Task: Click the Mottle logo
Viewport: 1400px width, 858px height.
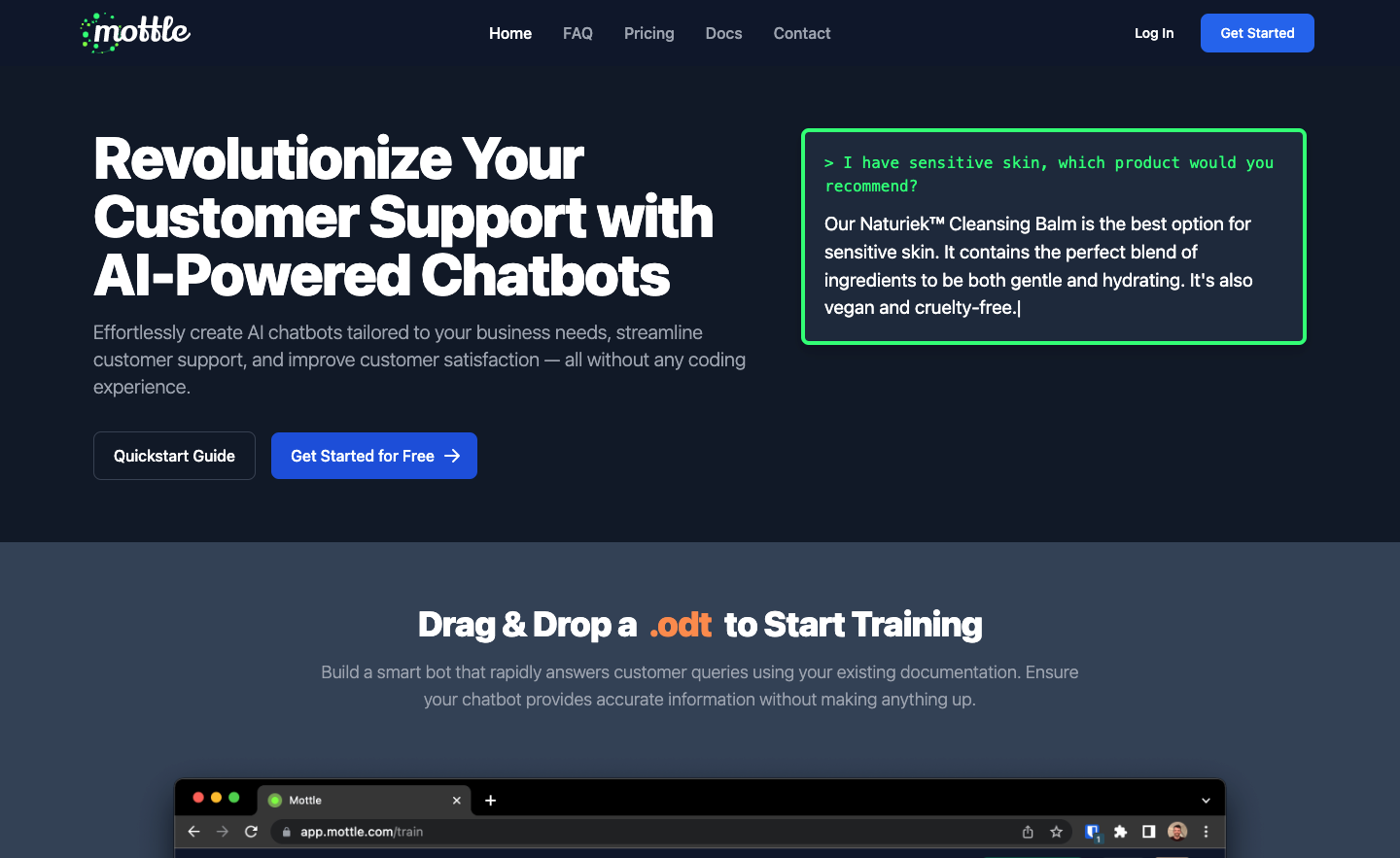Action: tap(135, 33)
